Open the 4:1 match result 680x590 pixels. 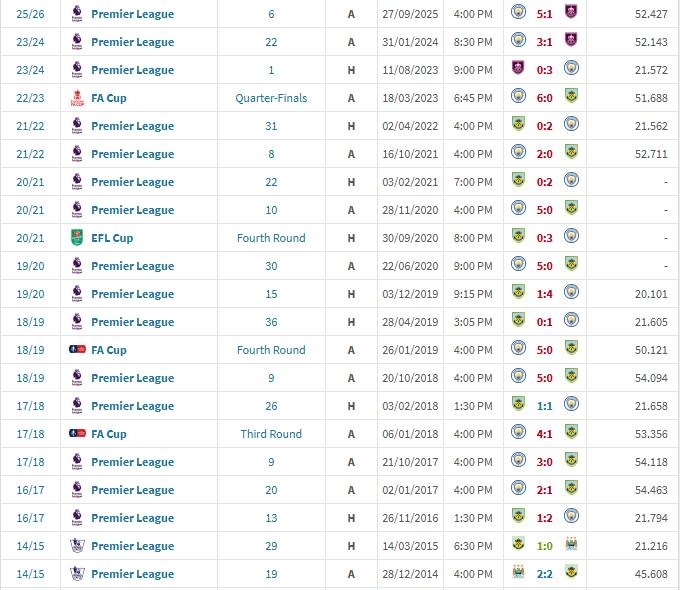click(x=543, y=434)
